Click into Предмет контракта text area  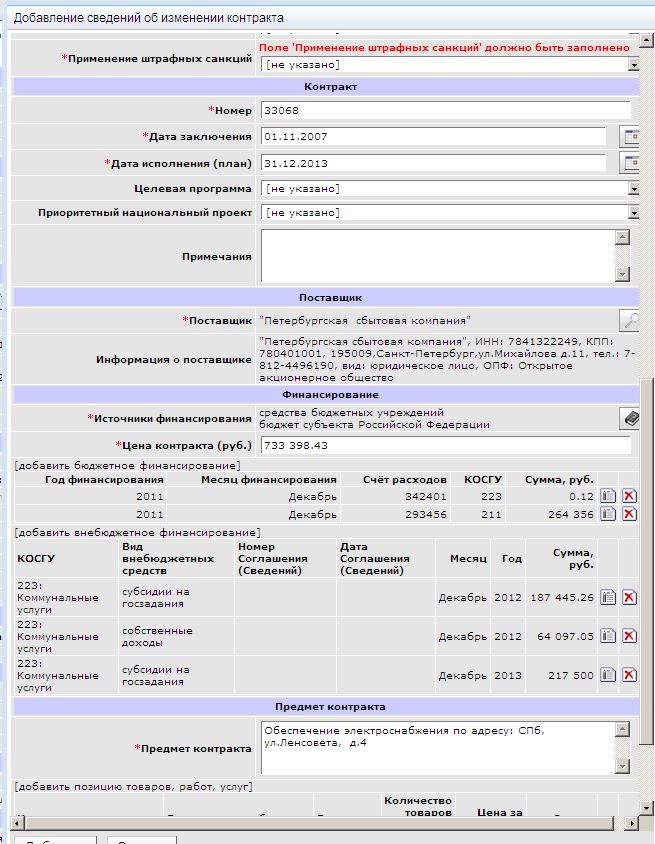pos(438,748)
